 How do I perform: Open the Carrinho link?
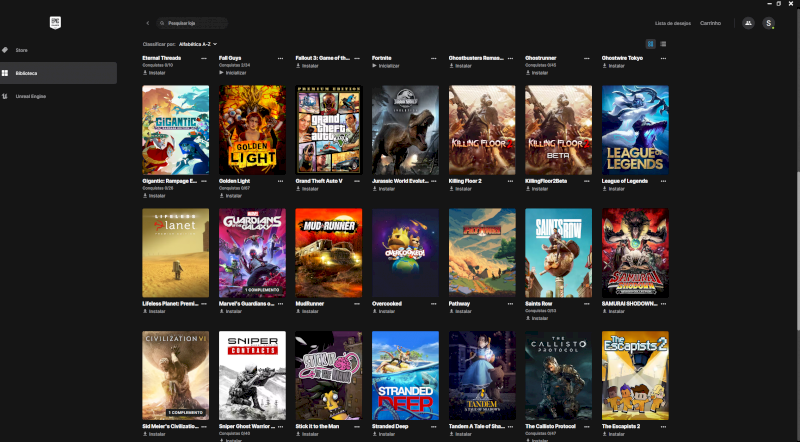[x=711, y=22]
